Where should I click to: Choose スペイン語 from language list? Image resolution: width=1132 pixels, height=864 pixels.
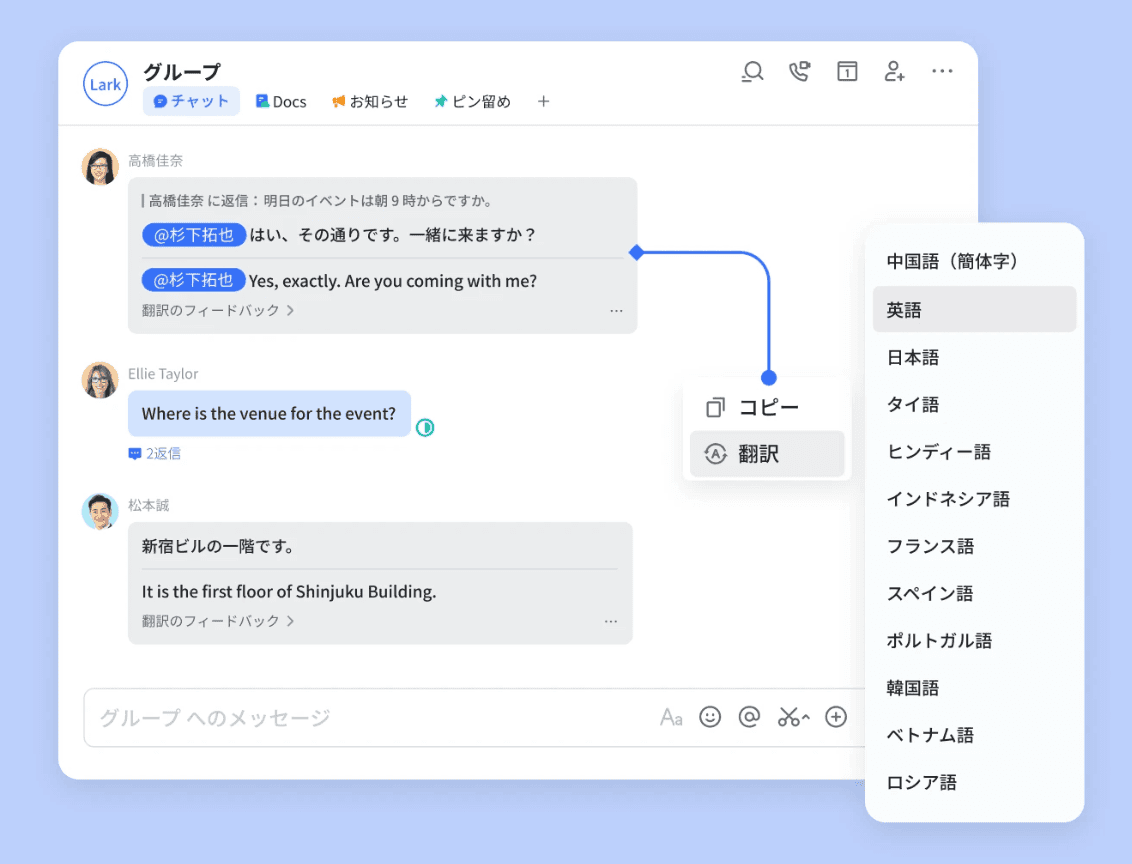pos(974,593)
